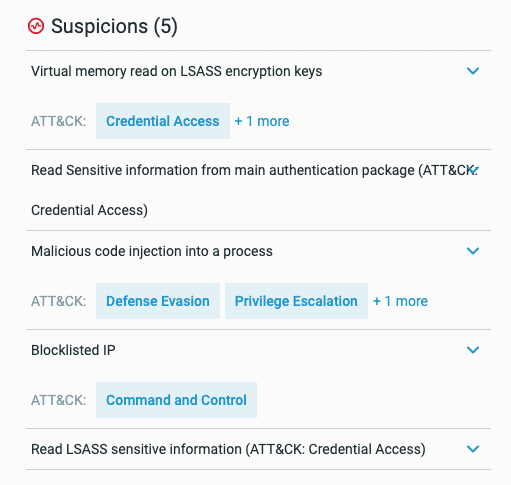Expand the Read Sensitive information chevron
Screen dimensions: 511x485
tap(473, 170)
